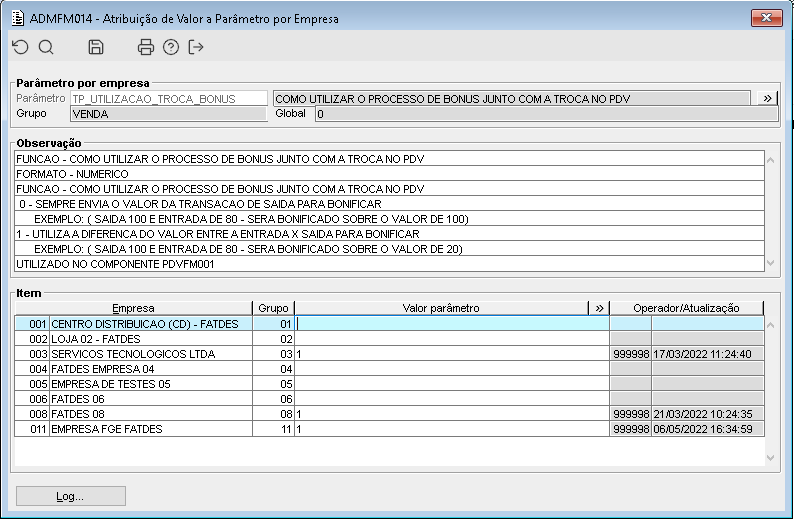
Task: Click group cell 11
Action: (x=273, y=429)
